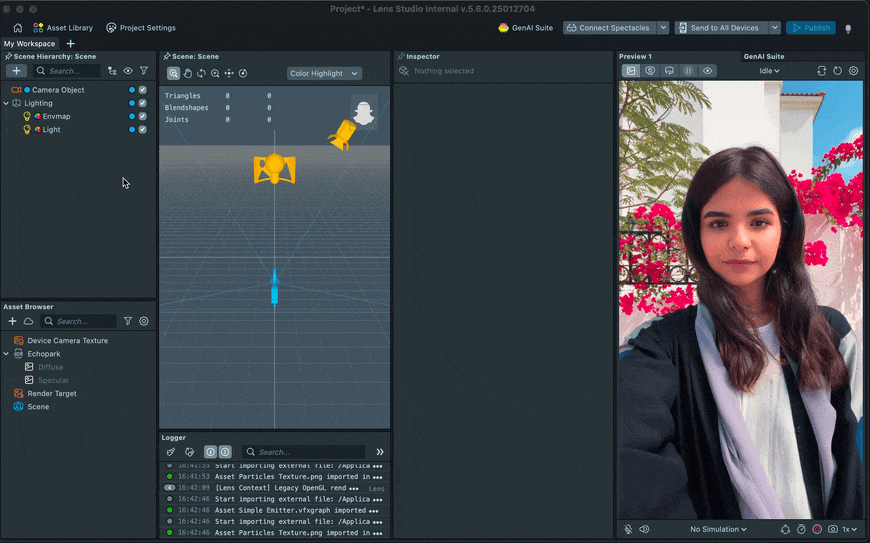
Task: Disable the Envmap object checkbox
Action: click(142, 116)
